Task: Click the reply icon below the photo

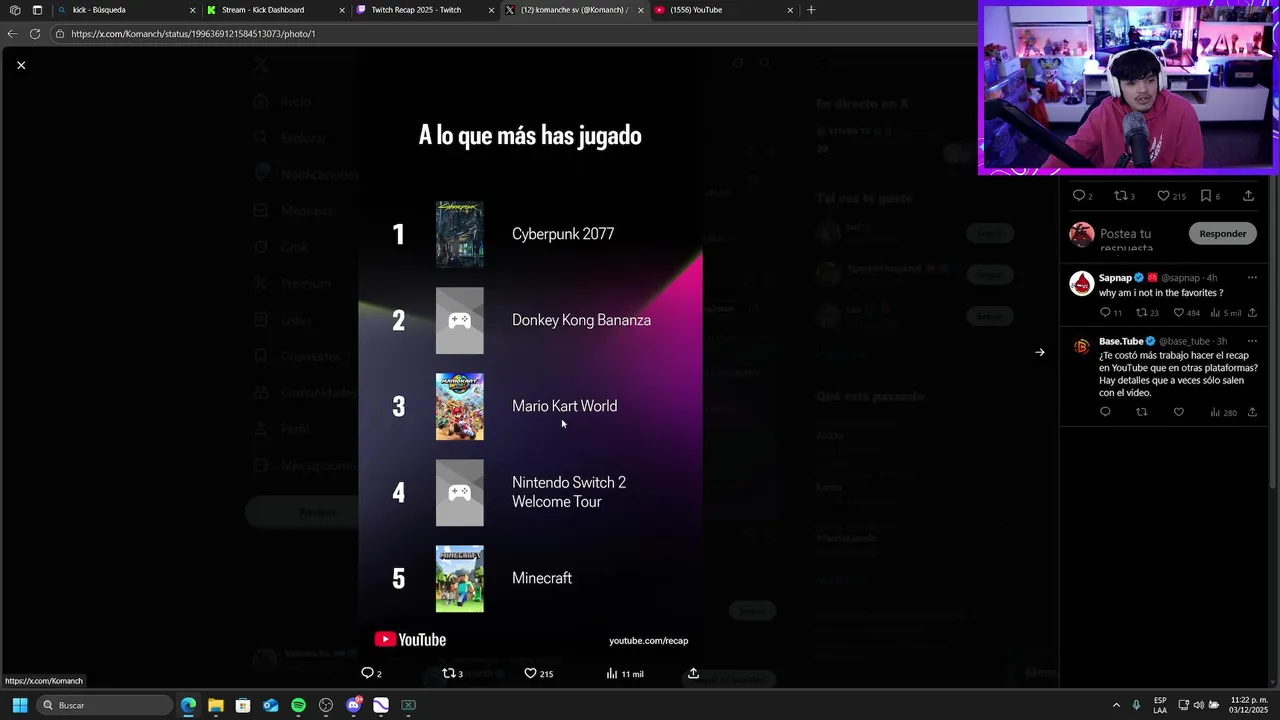Action: click(x=367, y=673)
